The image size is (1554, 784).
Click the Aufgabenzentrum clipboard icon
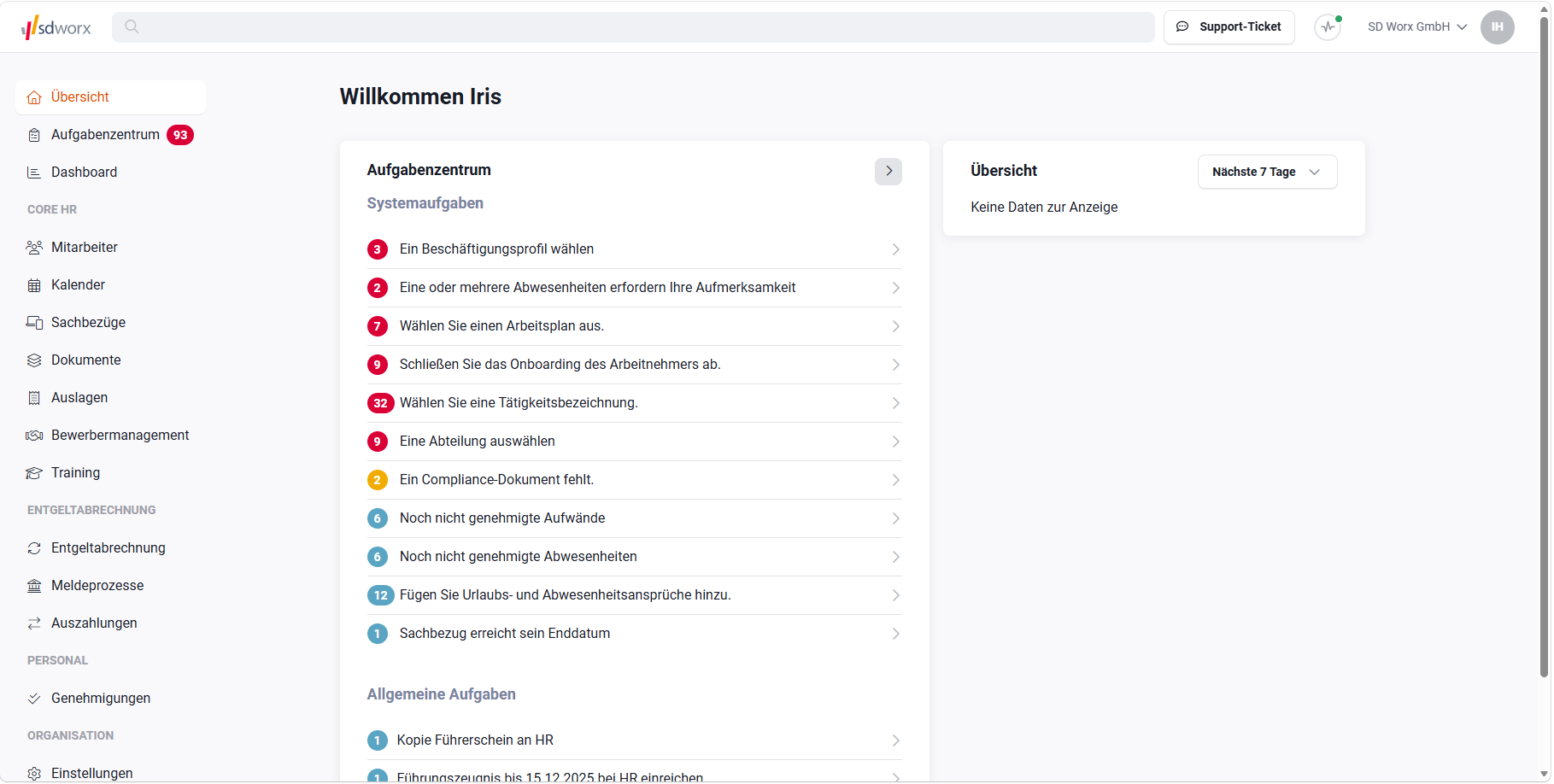[34, 135]
